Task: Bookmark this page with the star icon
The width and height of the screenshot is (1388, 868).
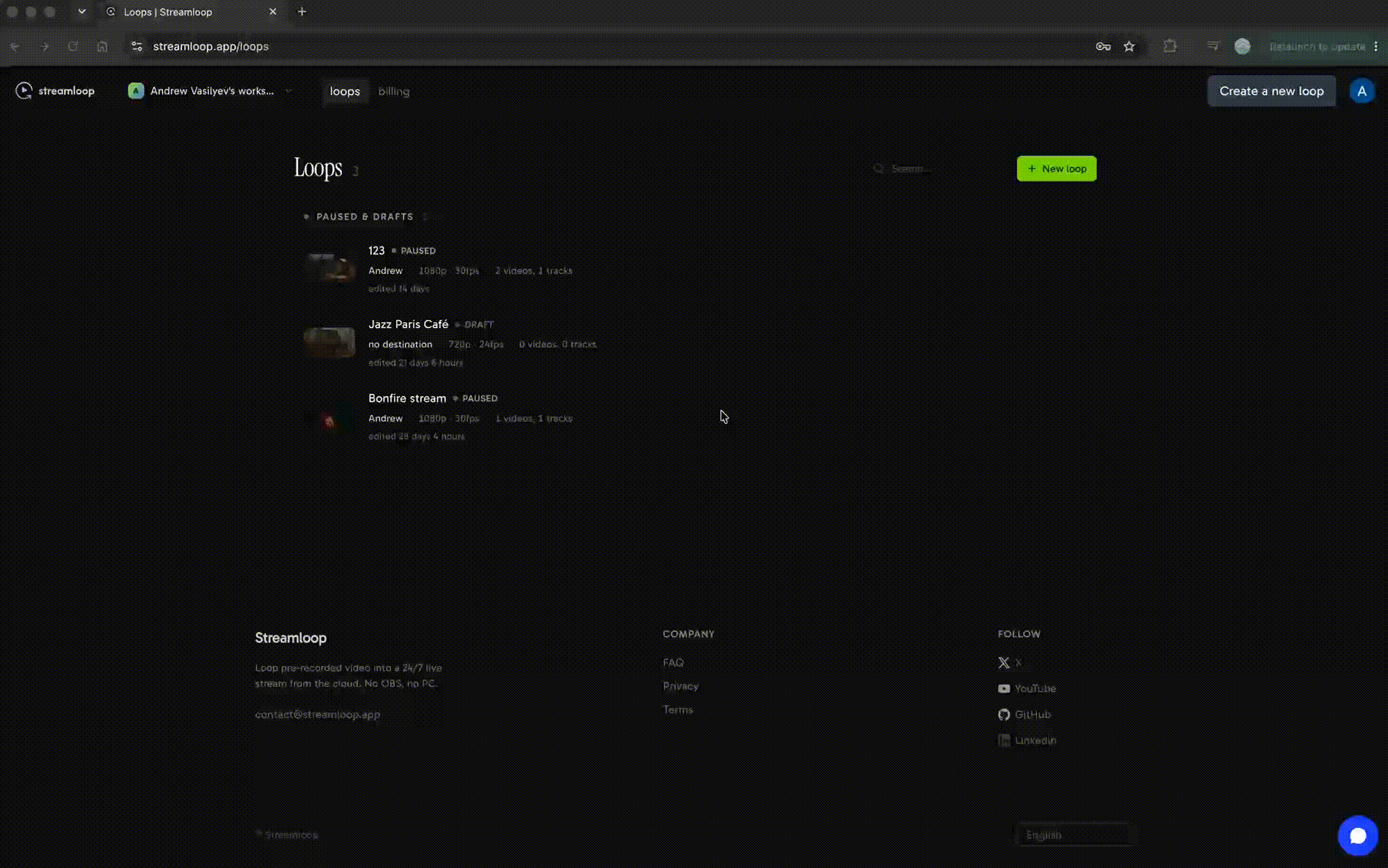Action: [1129, 46]
